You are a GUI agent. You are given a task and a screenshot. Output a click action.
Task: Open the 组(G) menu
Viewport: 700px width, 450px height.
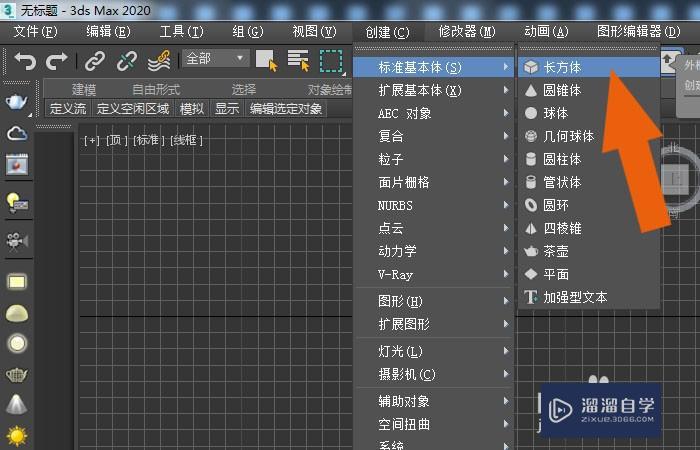click(248, 32)
